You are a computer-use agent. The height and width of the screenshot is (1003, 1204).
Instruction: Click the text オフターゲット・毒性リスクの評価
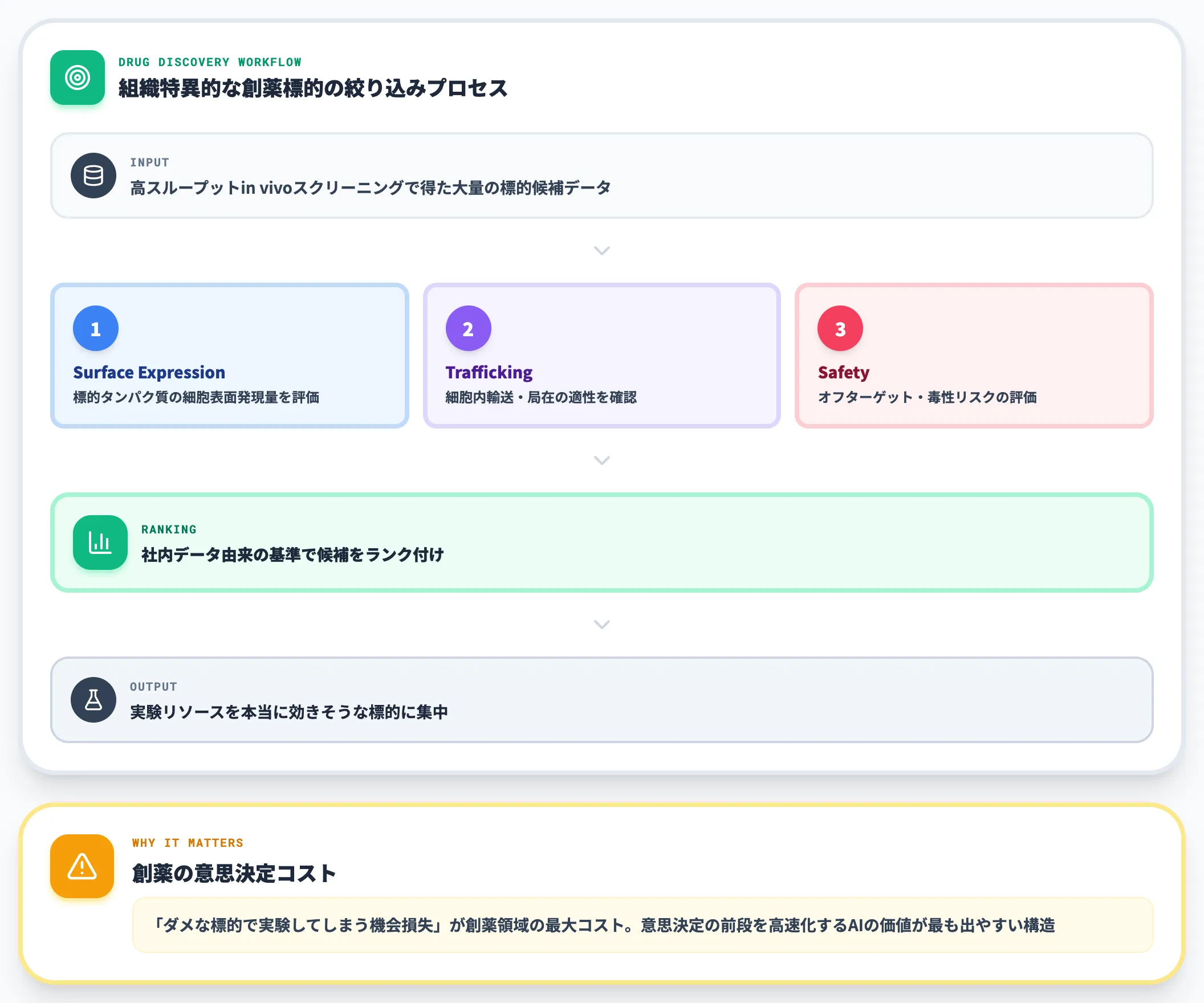coord(927,397)
